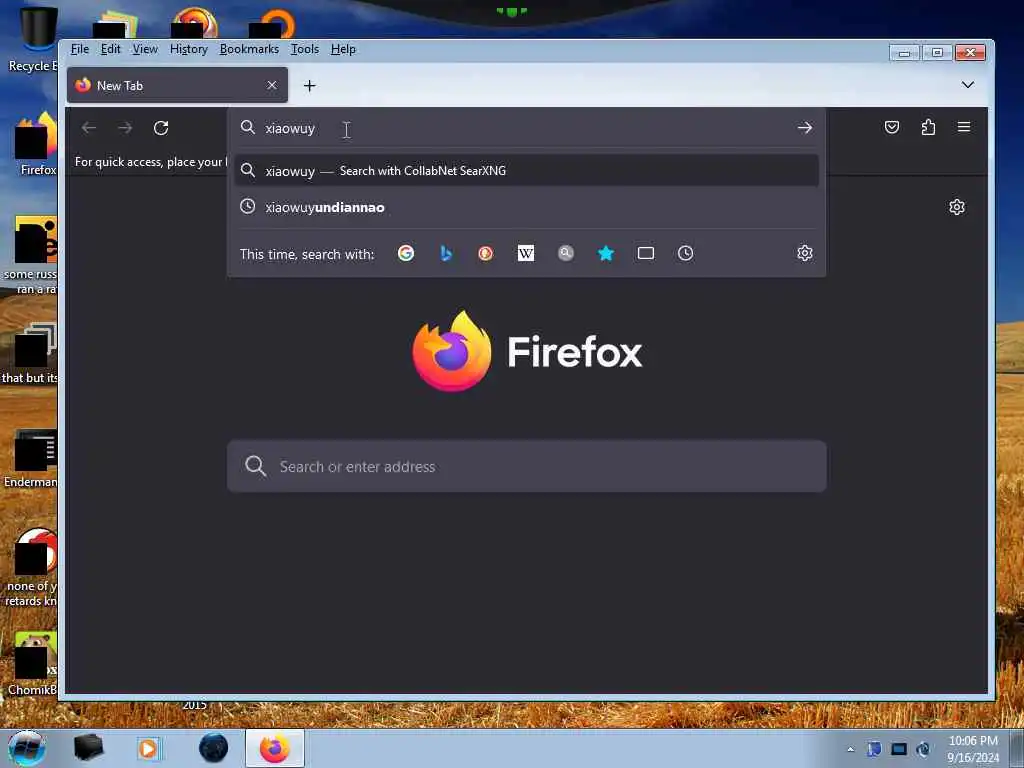Viewport: 1024px width, 768px height.
Task: Search this time with Wikipedia
Action: click(x=526, y=253)
